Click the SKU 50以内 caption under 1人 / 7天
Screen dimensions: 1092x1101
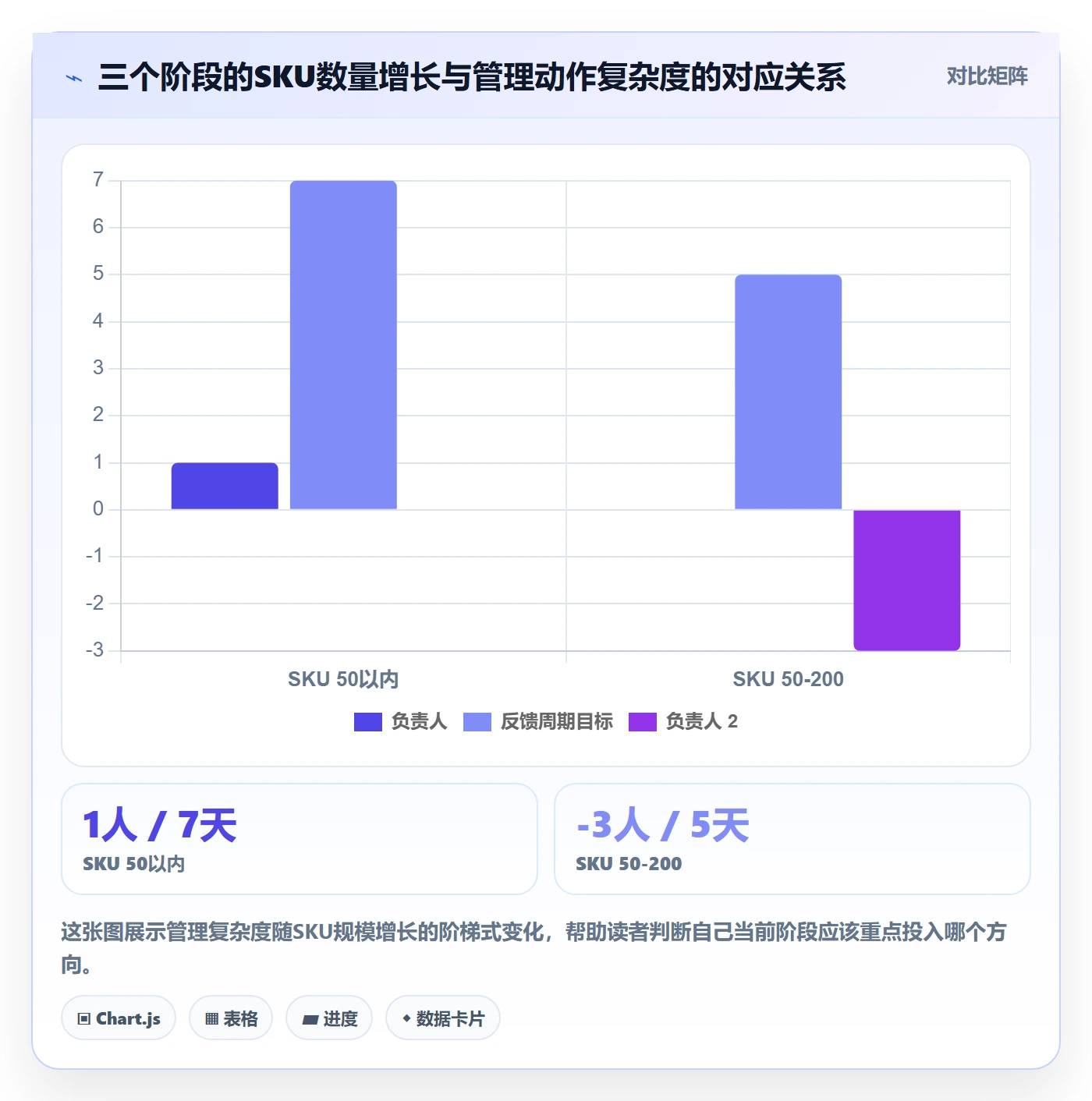coord(134,864)
